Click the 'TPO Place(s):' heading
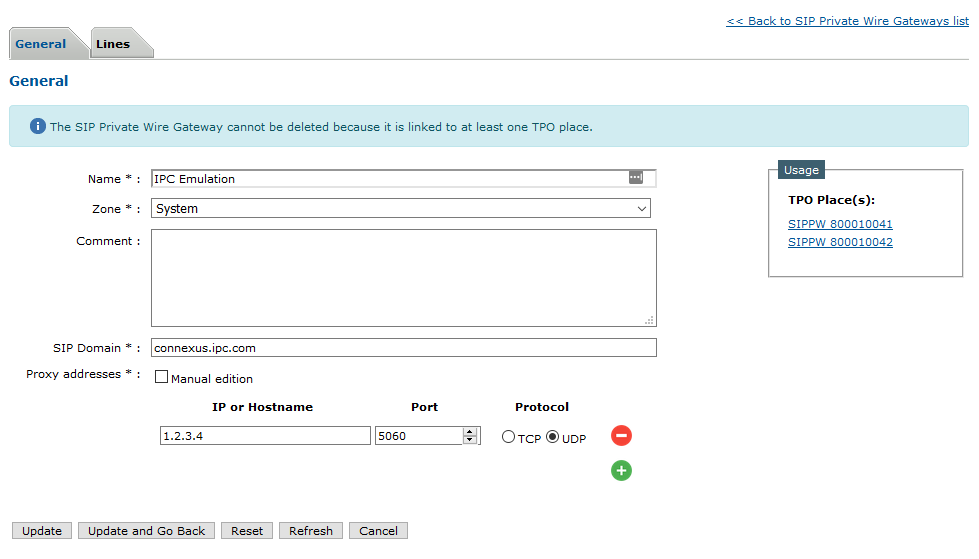 pyautogui.click(x=831, y=200)
